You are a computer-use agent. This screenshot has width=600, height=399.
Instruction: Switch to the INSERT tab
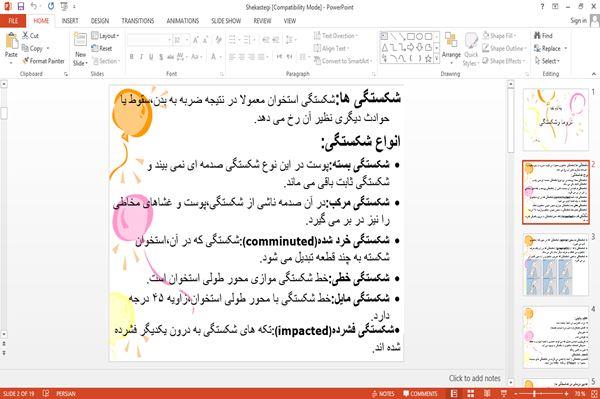70,21
